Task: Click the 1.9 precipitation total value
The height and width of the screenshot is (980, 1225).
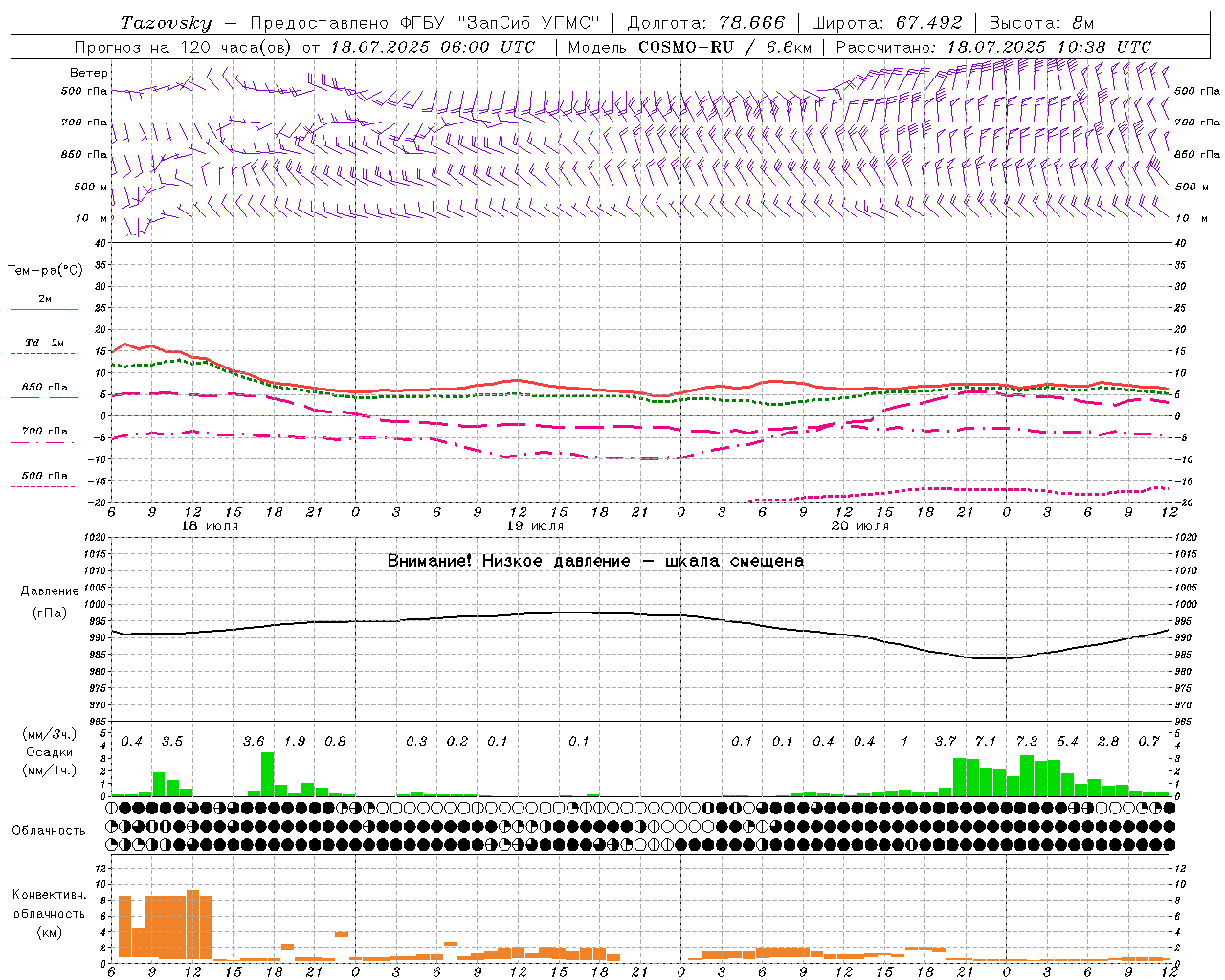Action: coord(295,742)
